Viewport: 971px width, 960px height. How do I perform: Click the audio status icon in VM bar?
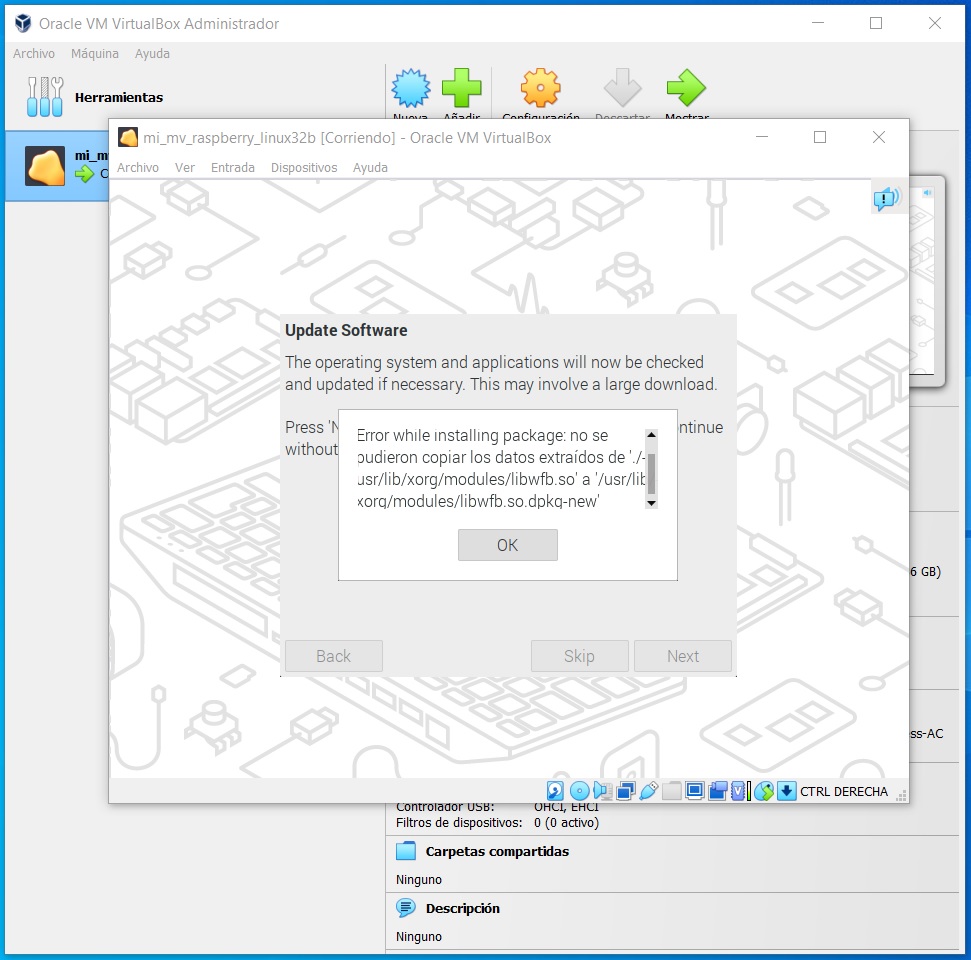[602, 791]
